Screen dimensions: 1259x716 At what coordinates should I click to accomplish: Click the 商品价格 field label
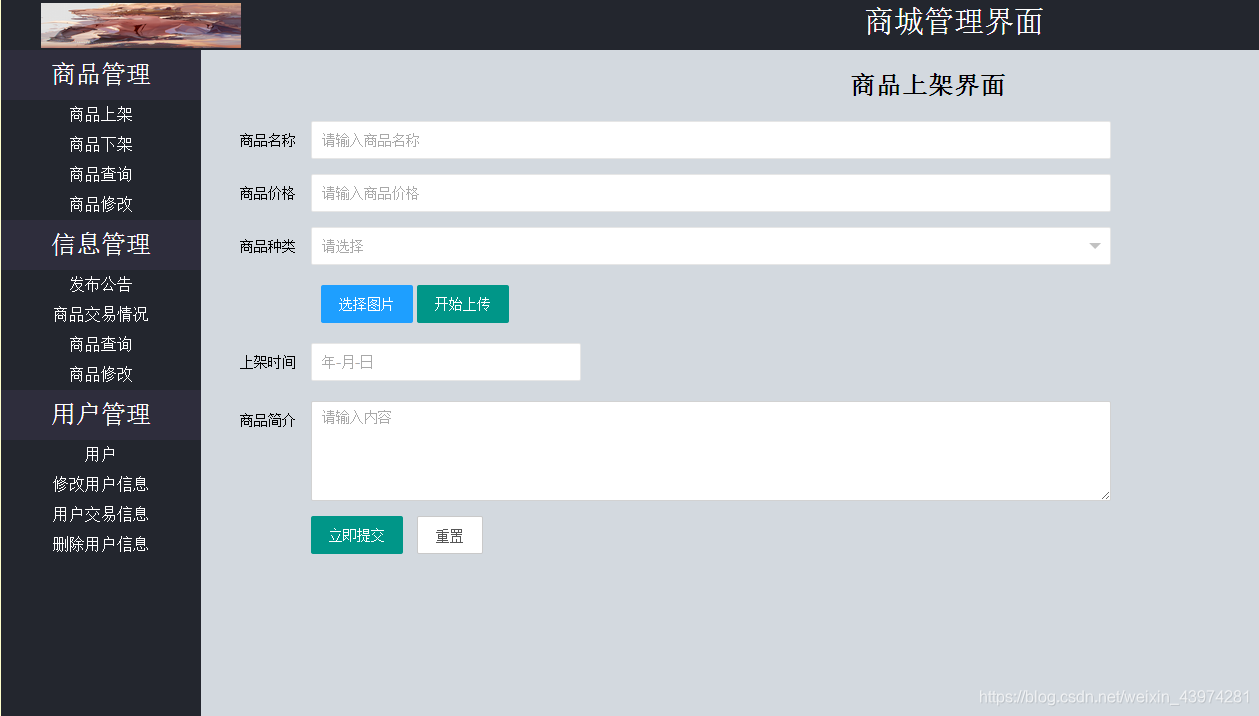[267, 194]
